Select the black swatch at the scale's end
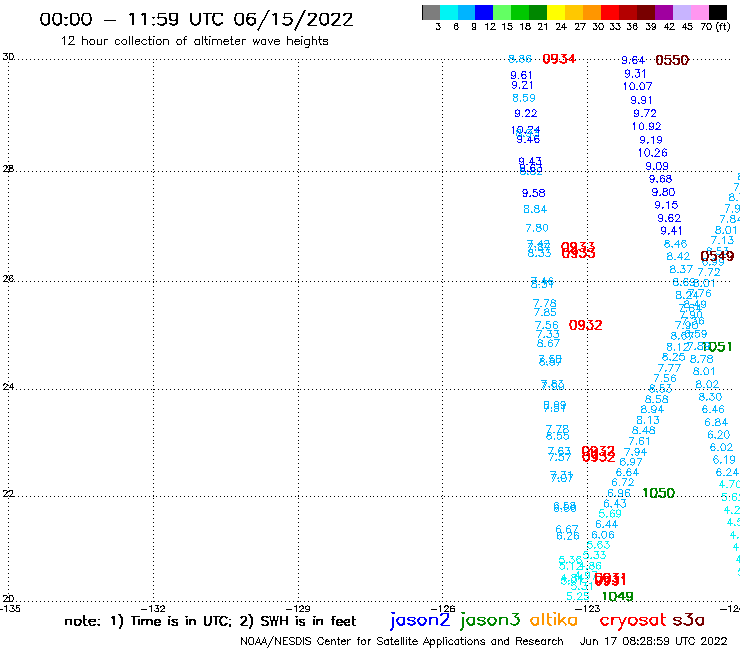Image resolution: width=740 pixels, height=650 pixels. [x=717, y=12]
